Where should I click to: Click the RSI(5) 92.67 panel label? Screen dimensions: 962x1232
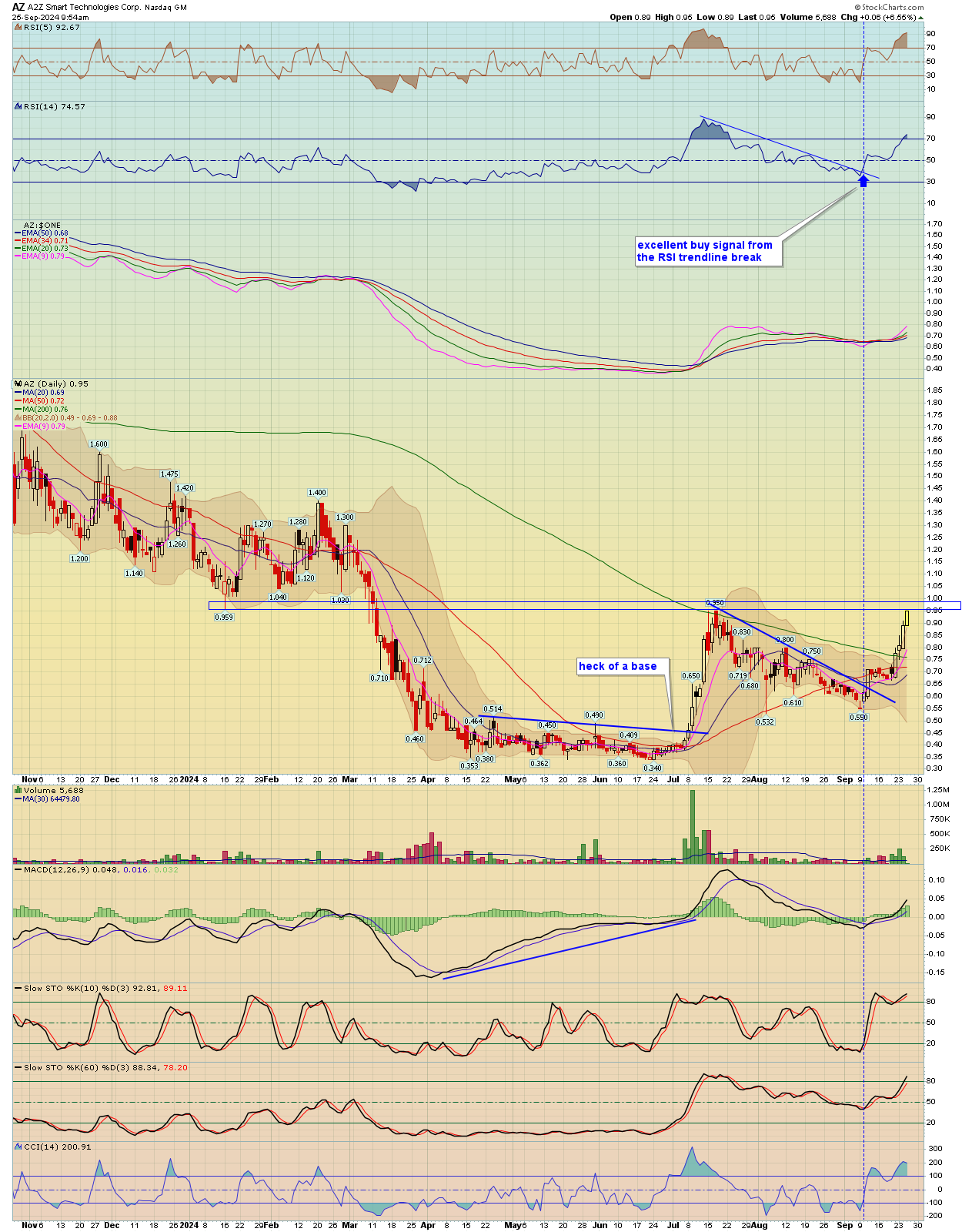tap(52, 28)
